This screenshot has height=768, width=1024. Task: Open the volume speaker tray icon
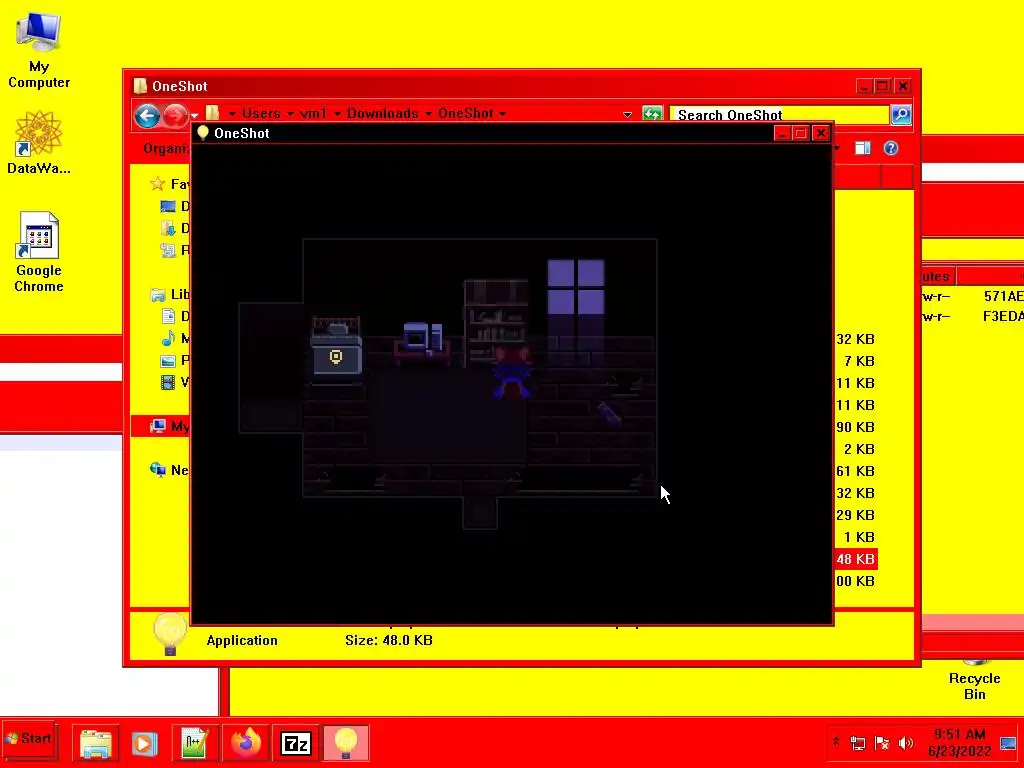click(905, 743)
